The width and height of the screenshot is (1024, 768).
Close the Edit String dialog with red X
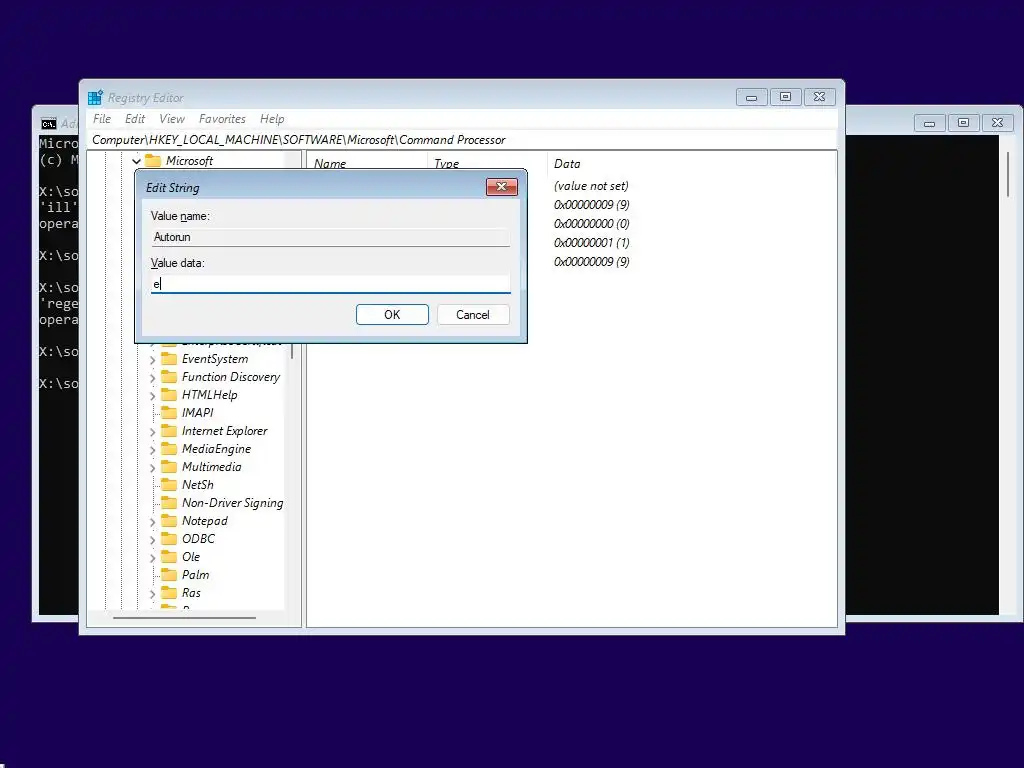(x=502, y=187)
